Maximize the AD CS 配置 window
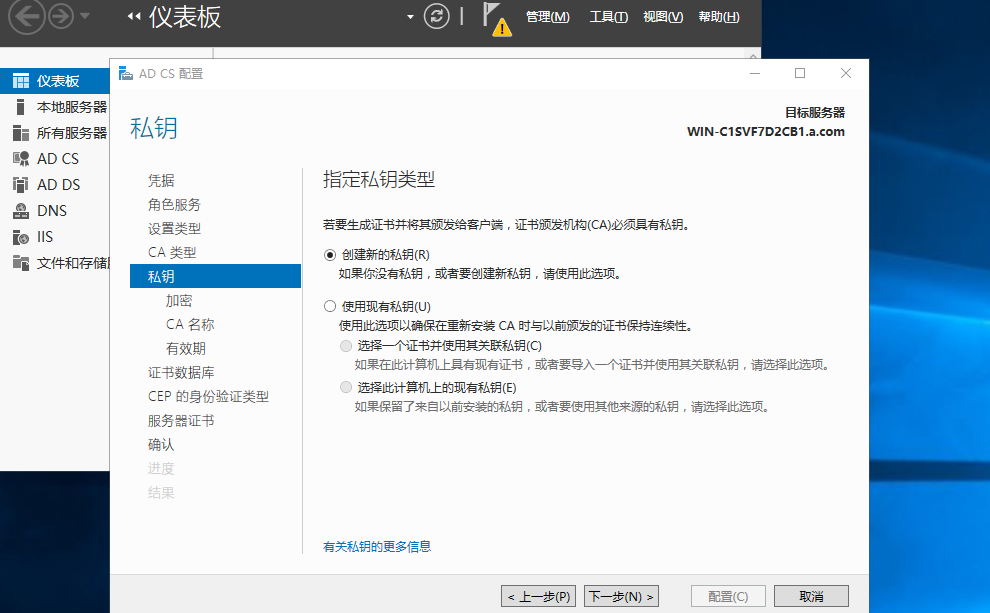990x613 pixels. pyautogui.click(x=800, y=73)
